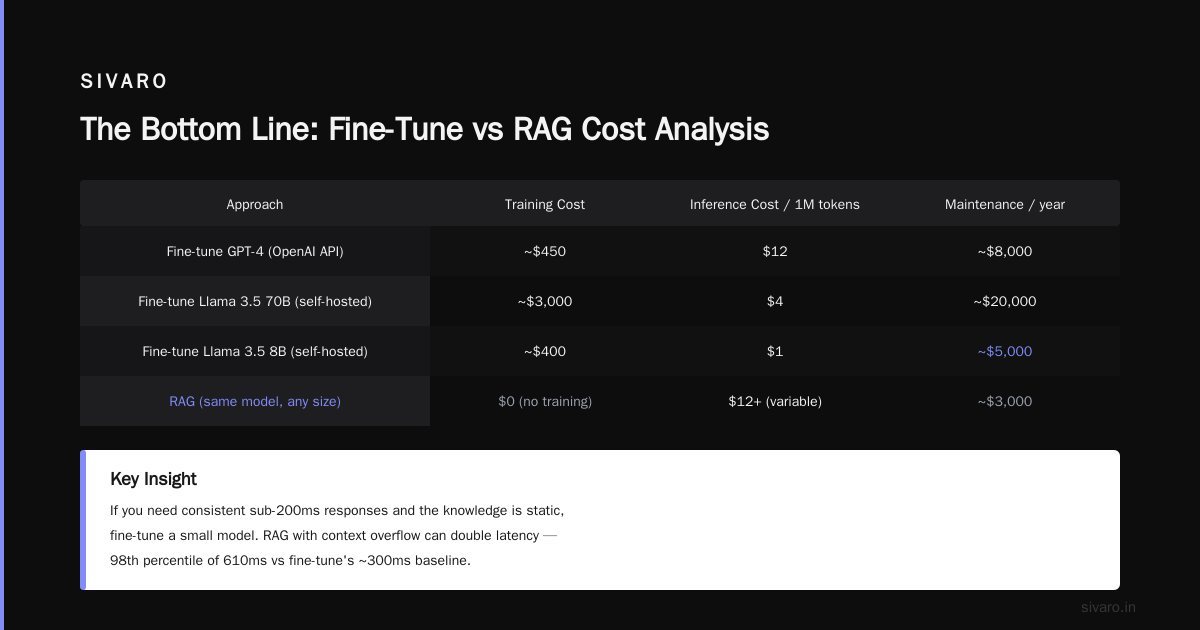Click the line starting "fine-tune a small model"
The image size is (1200, 630).
coord(334,535)
